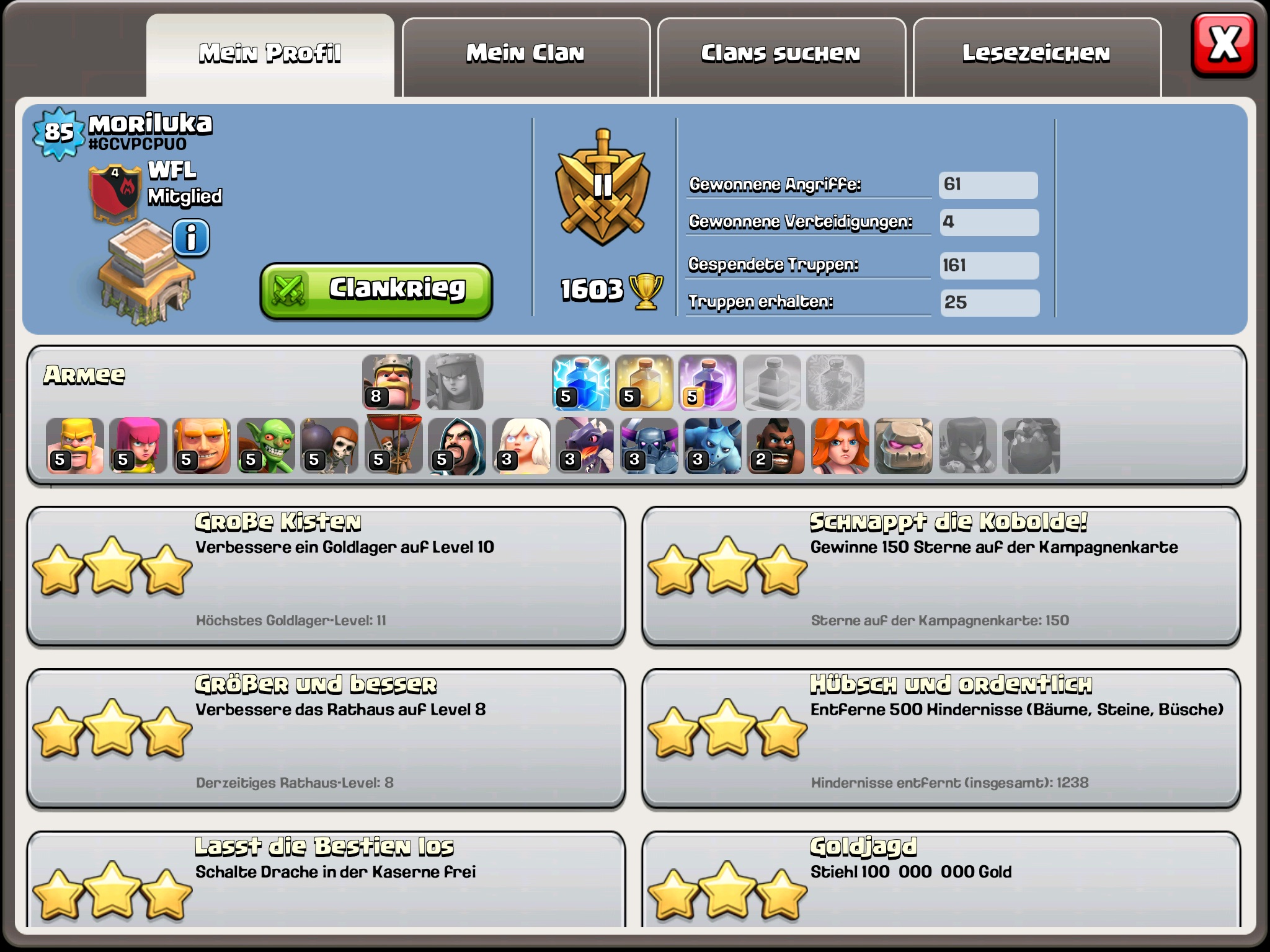Select the Healing Spell icon
This screenshot has height=952, width=1270.
644,382
